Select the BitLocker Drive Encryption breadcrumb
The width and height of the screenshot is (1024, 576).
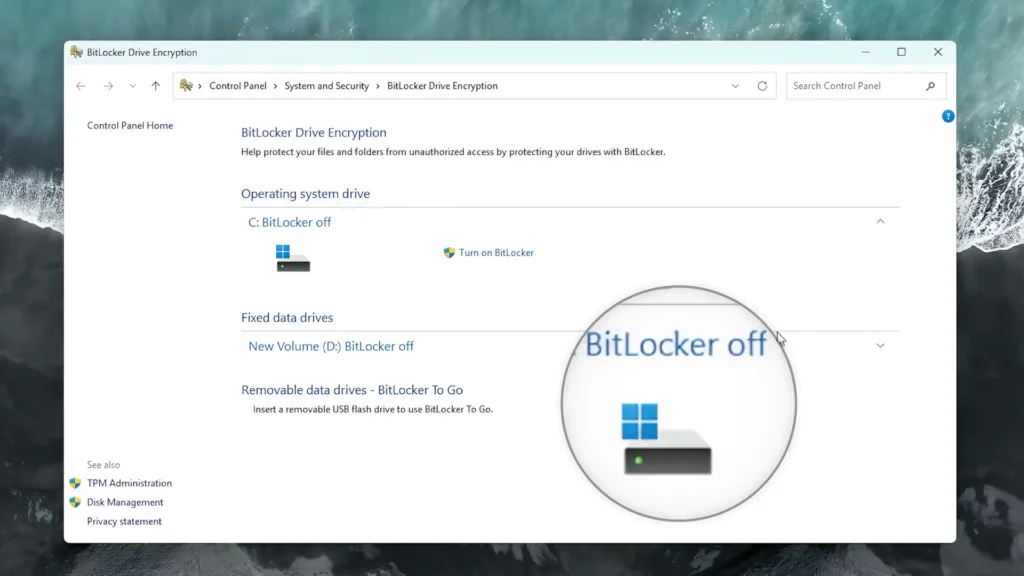pos(442,86)
